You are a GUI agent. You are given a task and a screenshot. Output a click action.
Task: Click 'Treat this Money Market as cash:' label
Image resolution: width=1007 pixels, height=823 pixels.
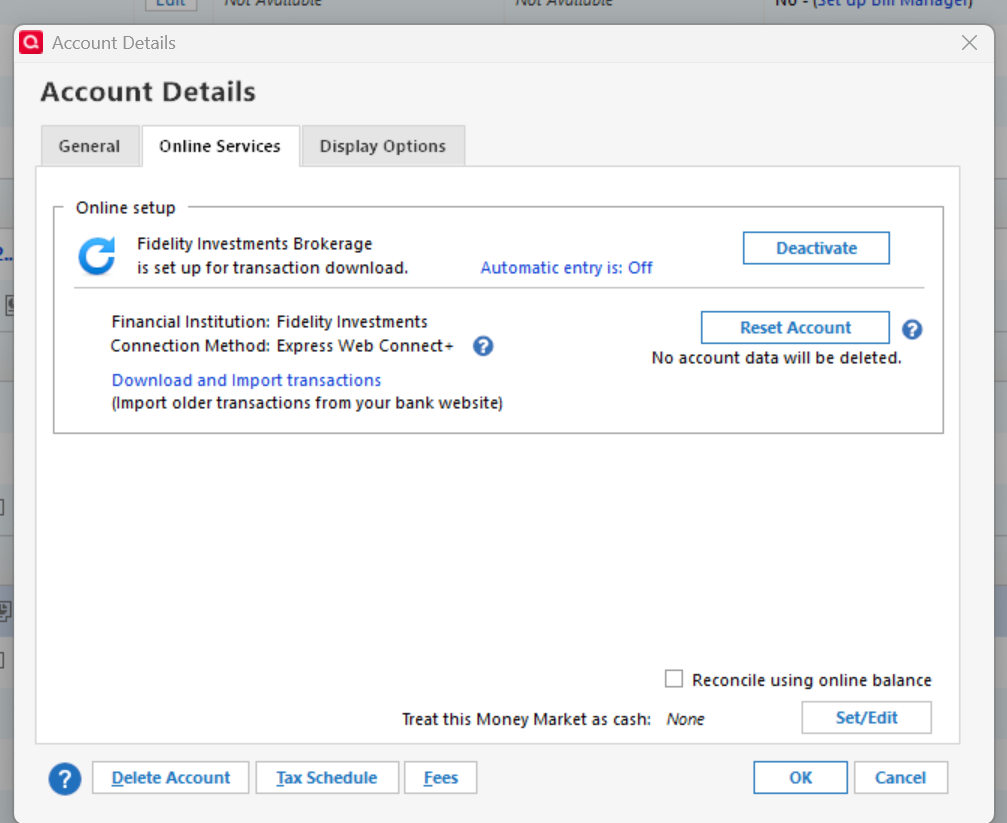[x=527, y=719]
